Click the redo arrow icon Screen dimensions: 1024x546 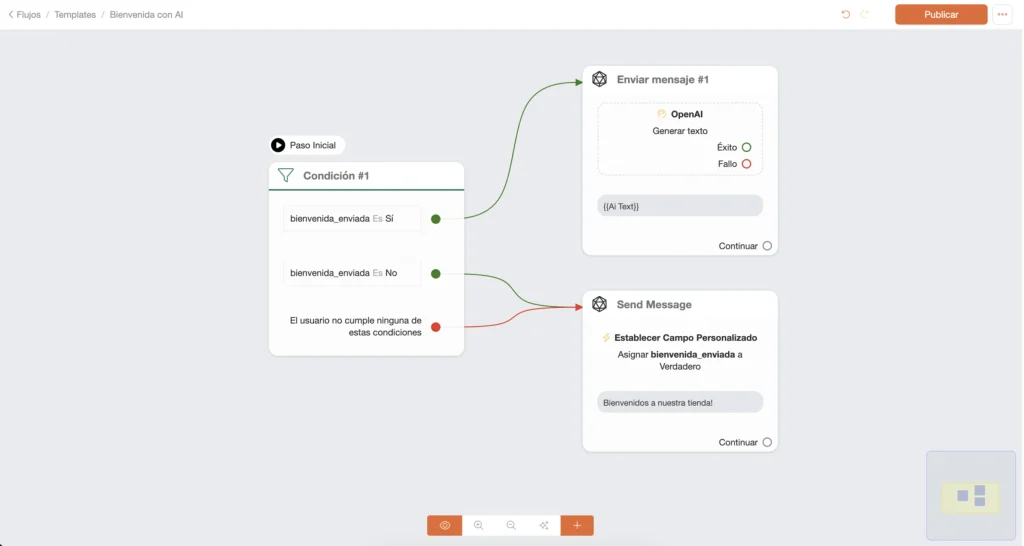click(x=865, y=14)
